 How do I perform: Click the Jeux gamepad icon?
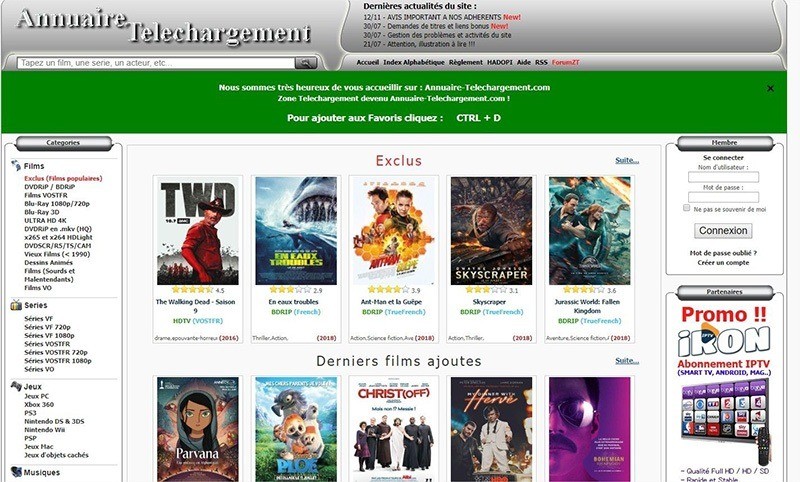pos(16,386)
